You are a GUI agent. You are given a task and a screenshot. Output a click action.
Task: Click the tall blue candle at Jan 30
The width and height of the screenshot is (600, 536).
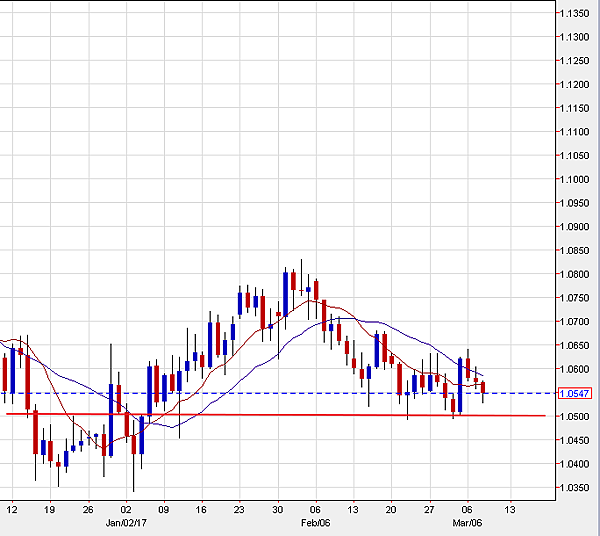point(285,294)
